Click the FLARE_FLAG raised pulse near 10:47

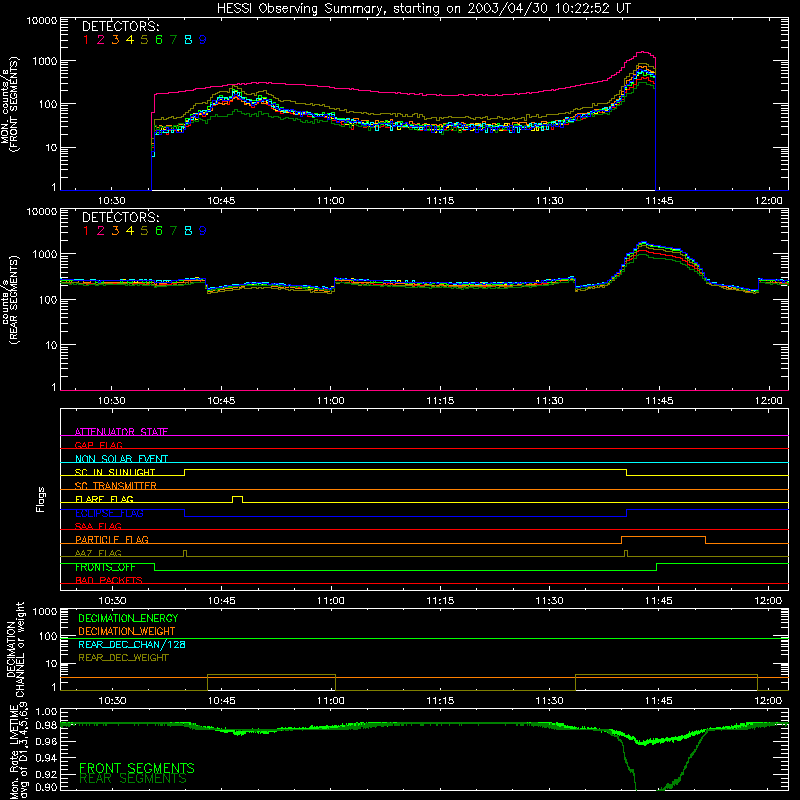click(x=237, y=499)
